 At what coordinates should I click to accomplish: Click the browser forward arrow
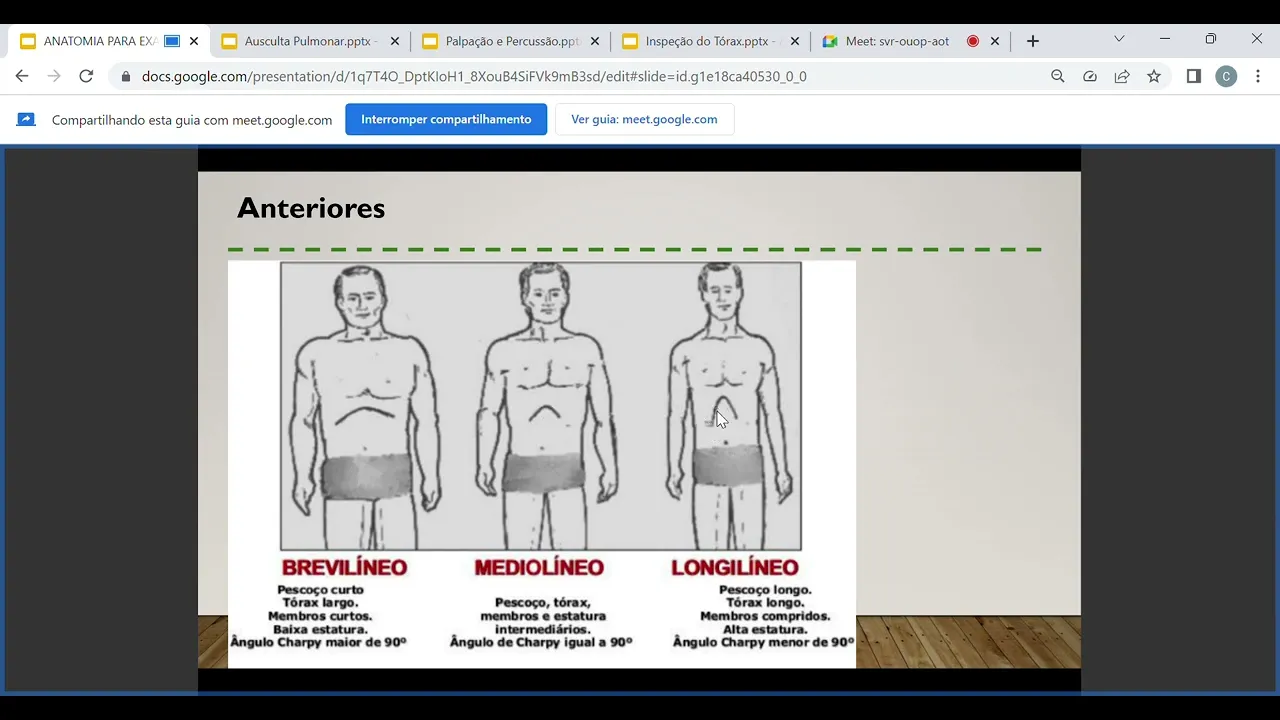pos(54,76)
